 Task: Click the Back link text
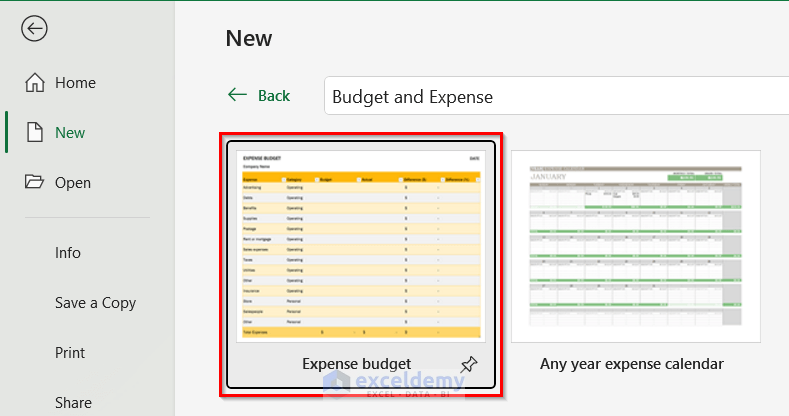274,96
